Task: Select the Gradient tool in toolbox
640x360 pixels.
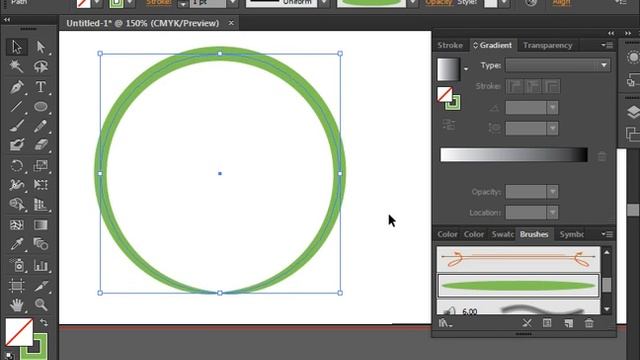Action: (40, 225)
